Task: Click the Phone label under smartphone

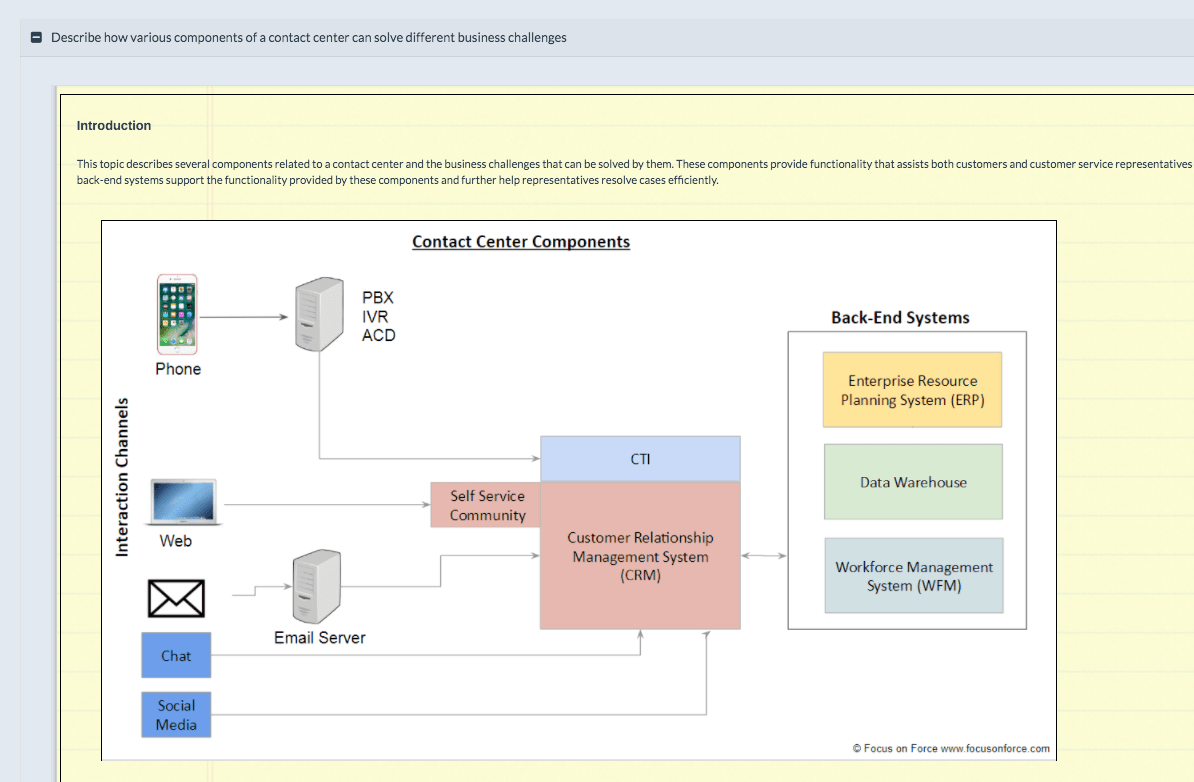Action: coord(178,369)
